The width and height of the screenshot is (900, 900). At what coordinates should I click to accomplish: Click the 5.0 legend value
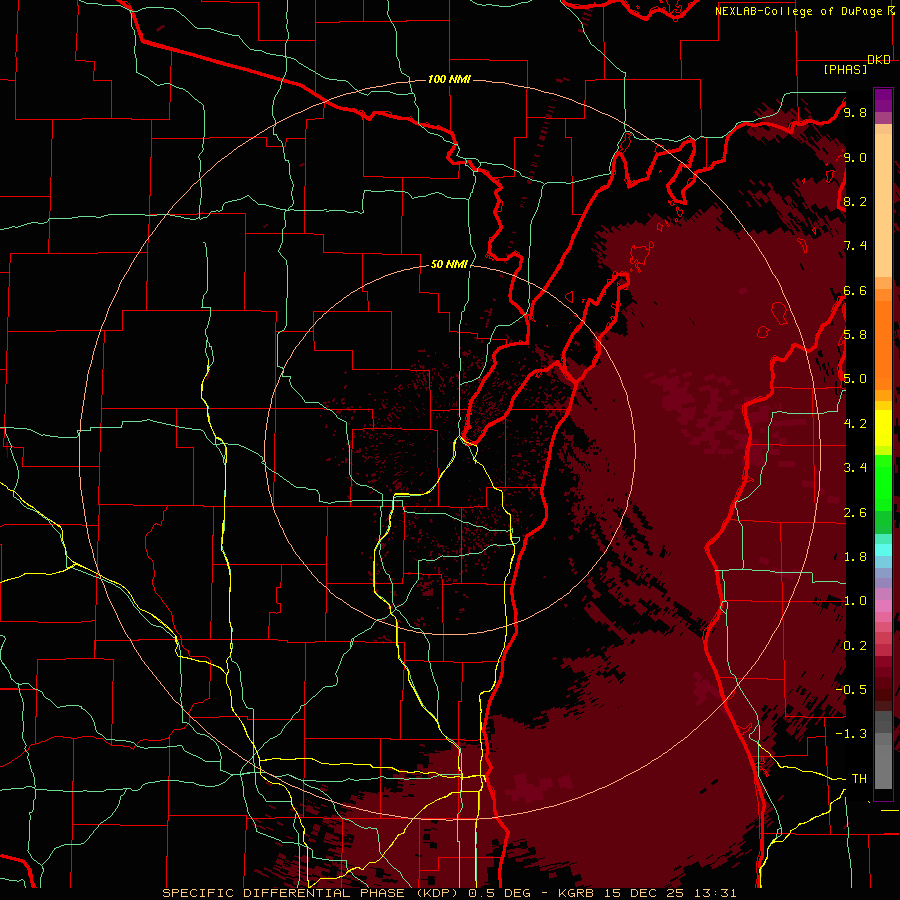(855, 379)
